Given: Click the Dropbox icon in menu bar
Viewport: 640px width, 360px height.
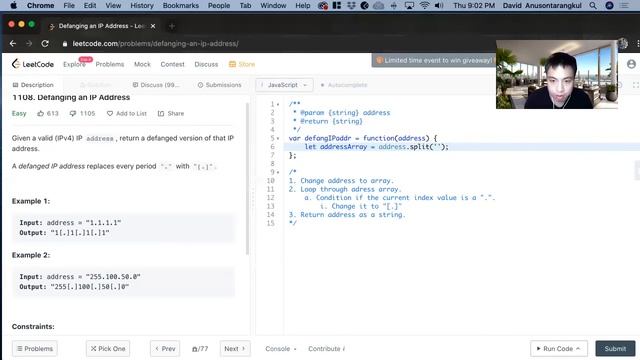Looking at the screenshot, I should click(x=351, y=5).
